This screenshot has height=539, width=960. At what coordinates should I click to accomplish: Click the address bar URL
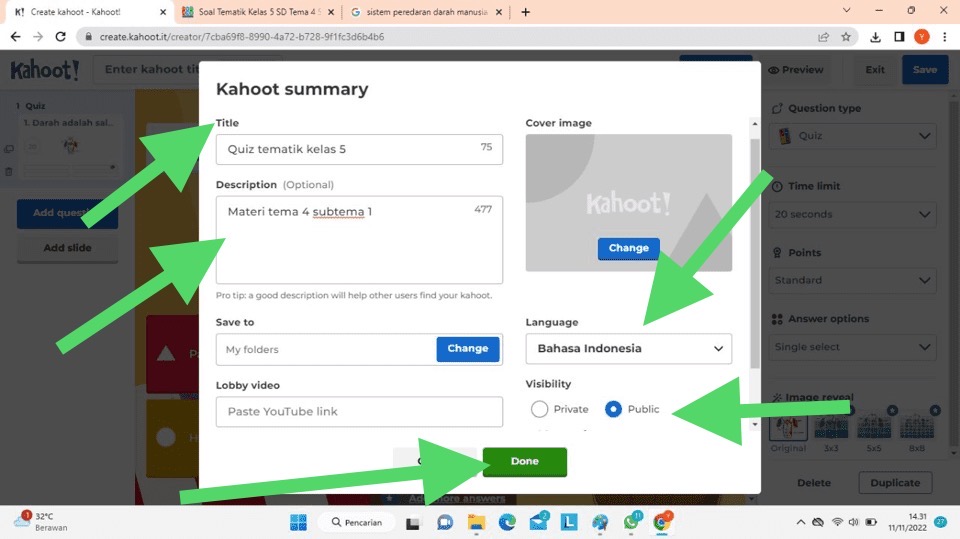coord(242,37)
